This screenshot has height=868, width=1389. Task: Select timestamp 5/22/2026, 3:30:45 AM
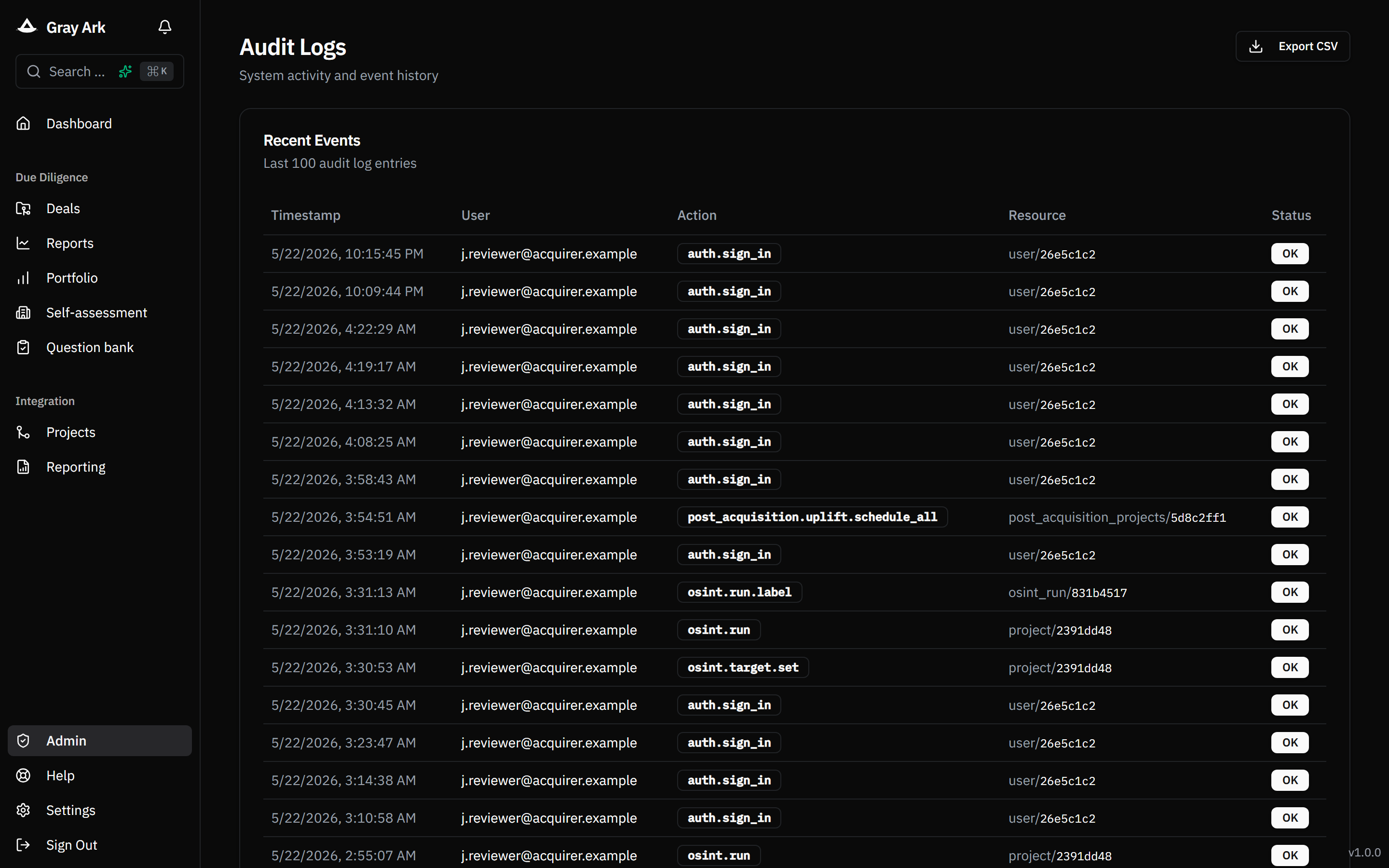tap(343, 705)
